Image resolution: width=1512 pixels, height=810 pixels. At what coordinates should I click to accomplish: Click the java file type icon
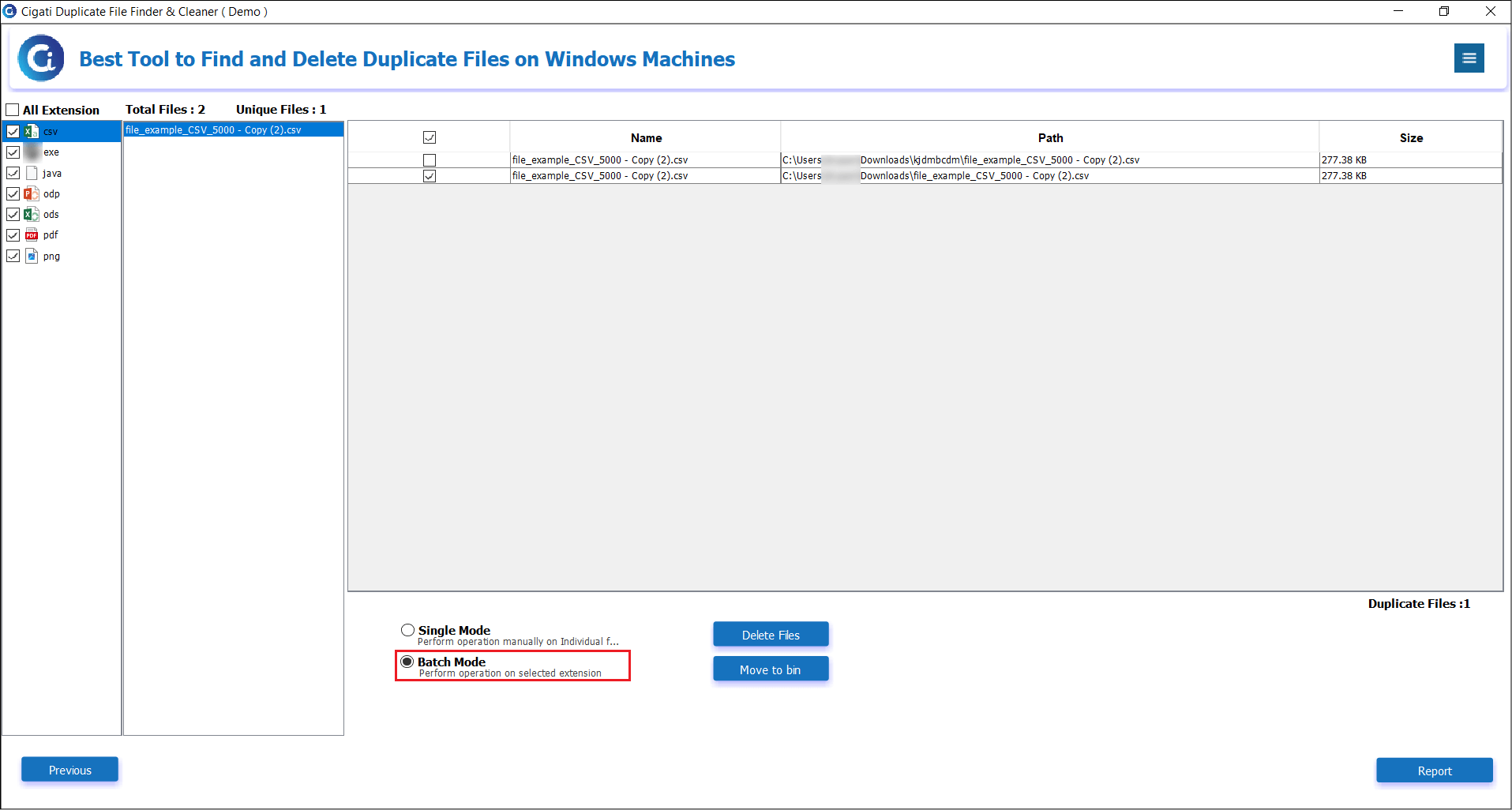click(32, 173)
